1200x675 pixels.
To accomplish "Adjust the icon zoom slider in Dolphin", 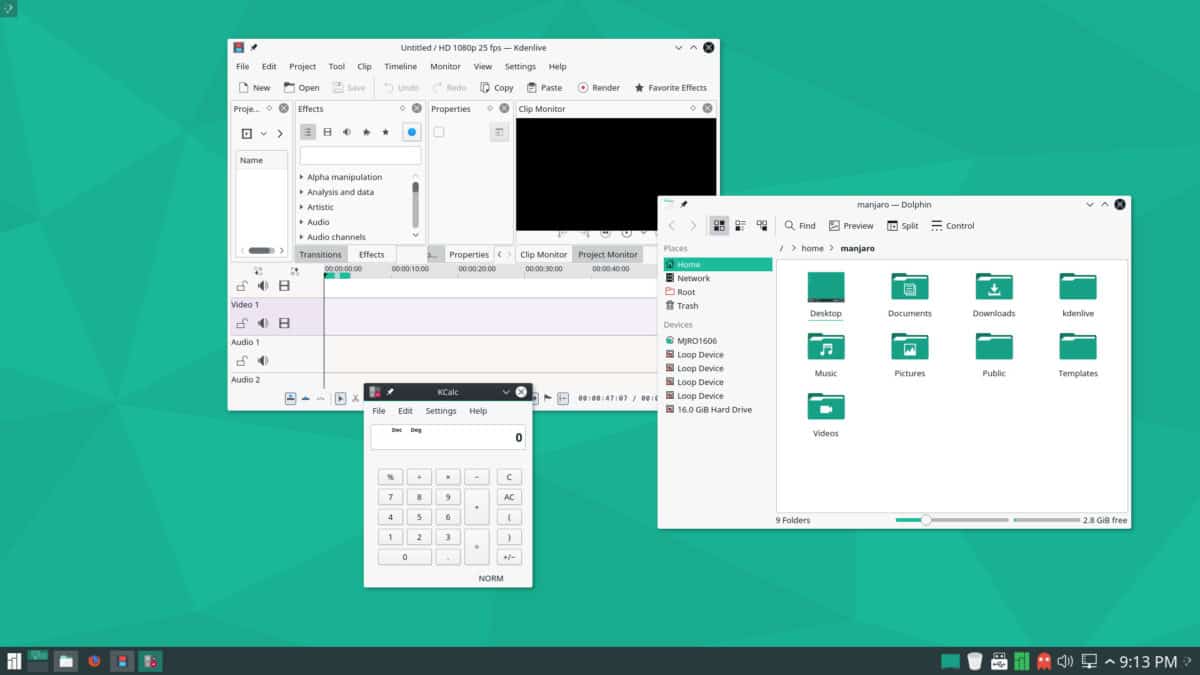I will point(926,520).
